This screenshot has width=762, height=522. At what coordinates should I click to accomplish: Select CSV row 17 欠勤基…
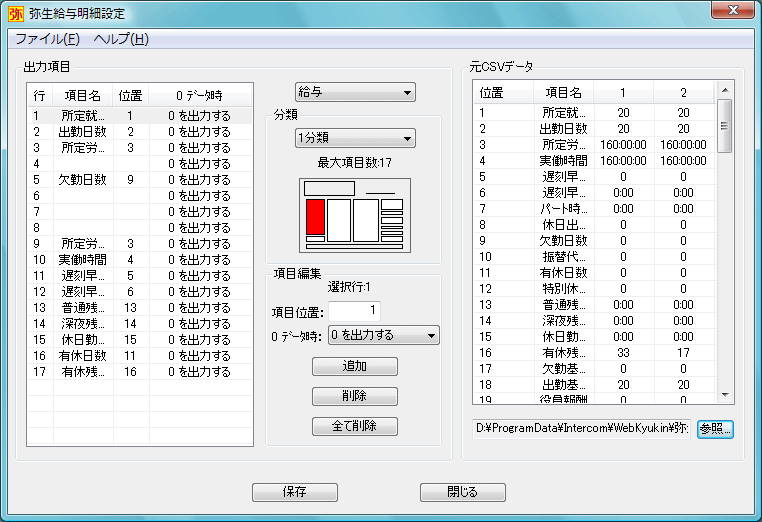[x=594, y=369]
